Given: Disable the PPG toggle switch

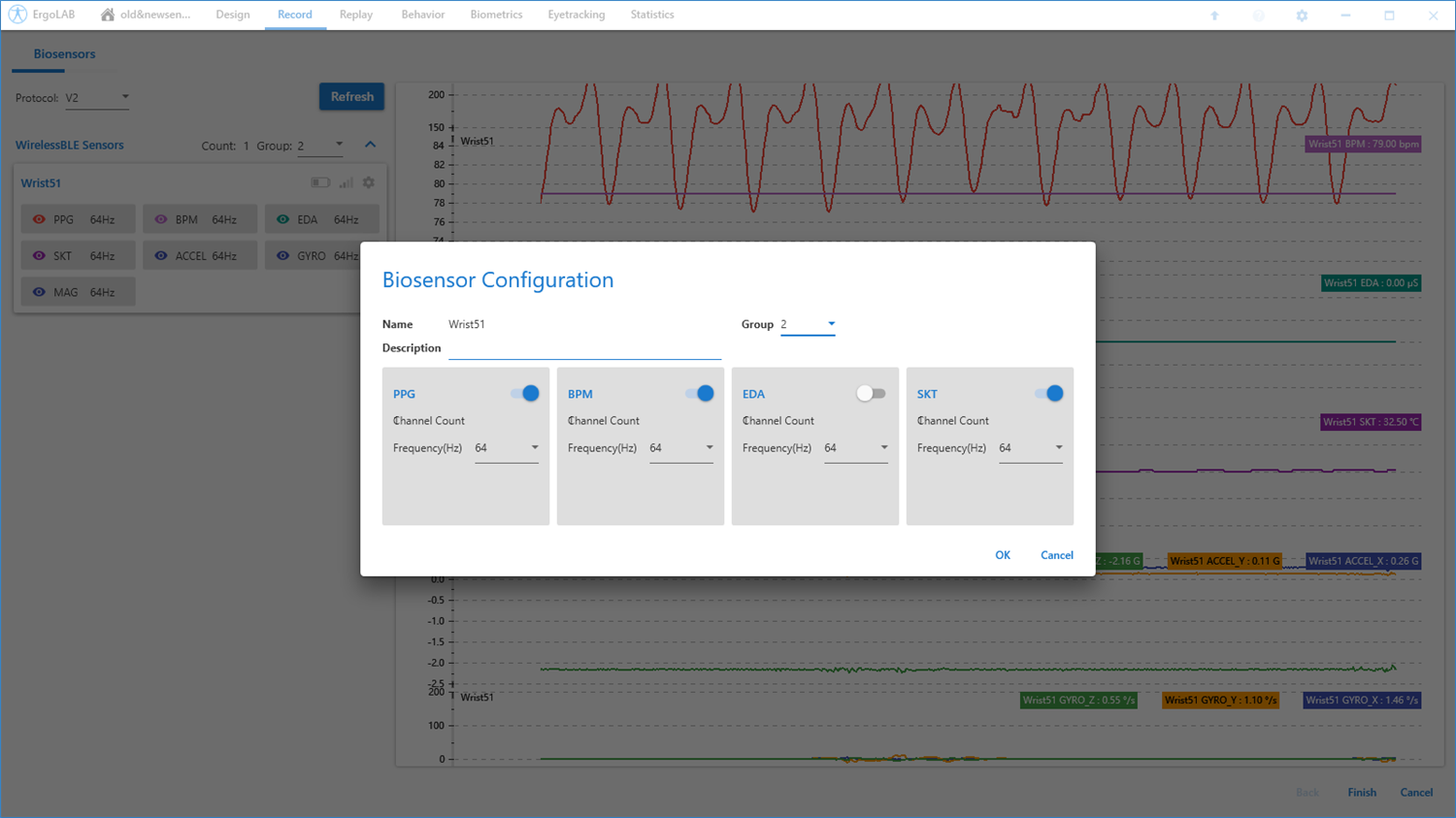Looking at the screenshot, I should 525,393.
